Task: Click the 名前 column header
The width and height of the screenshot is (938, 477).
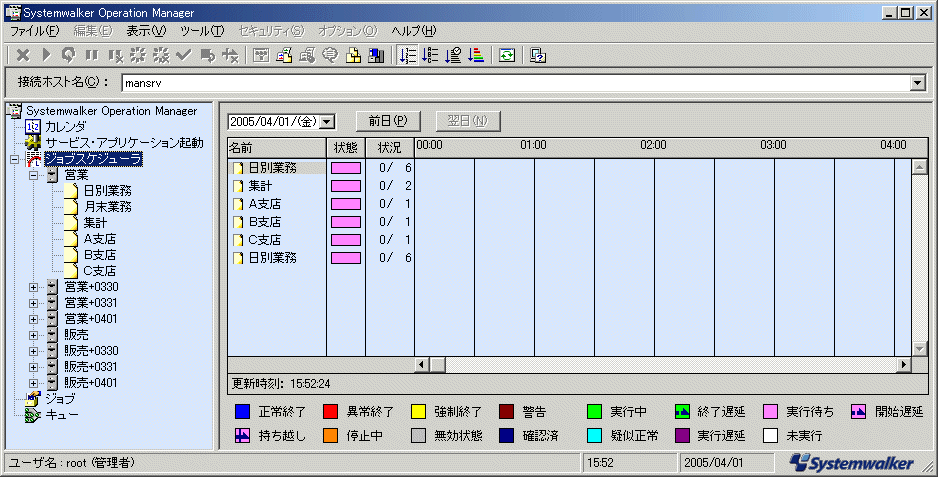Action: point(277,148)
